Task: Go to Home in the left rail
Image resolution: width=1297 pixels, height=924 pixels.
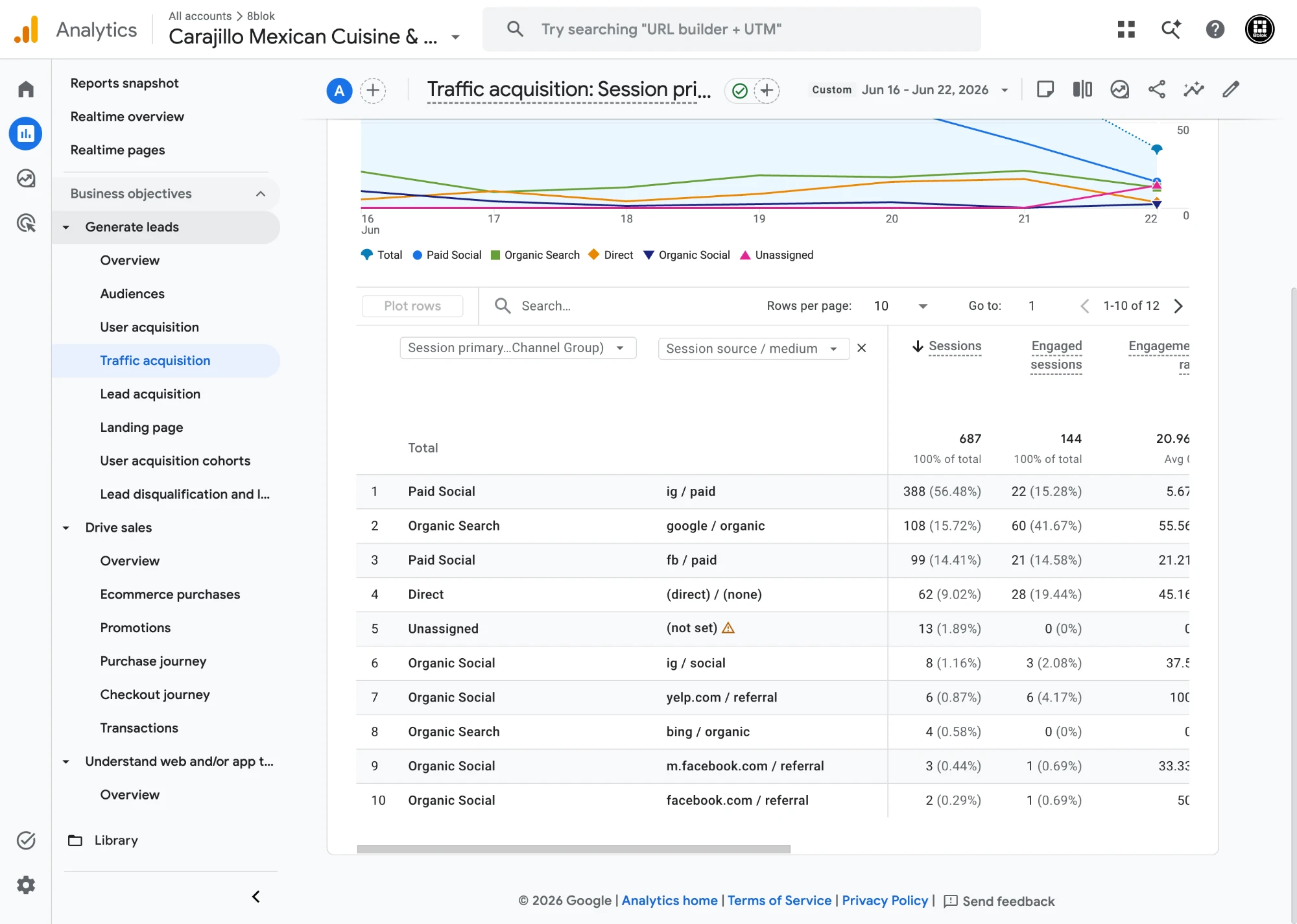Action: pos(26,89)
